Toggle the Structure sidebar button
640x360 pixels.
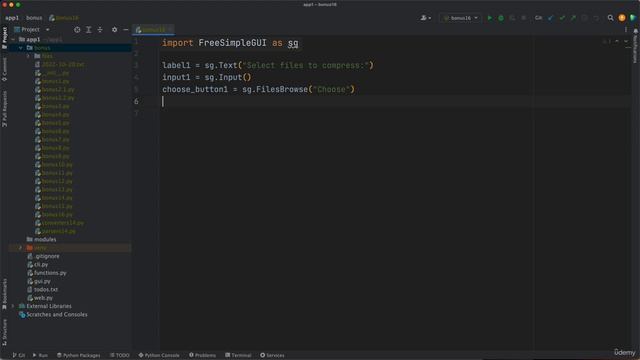tap(4, 333)
